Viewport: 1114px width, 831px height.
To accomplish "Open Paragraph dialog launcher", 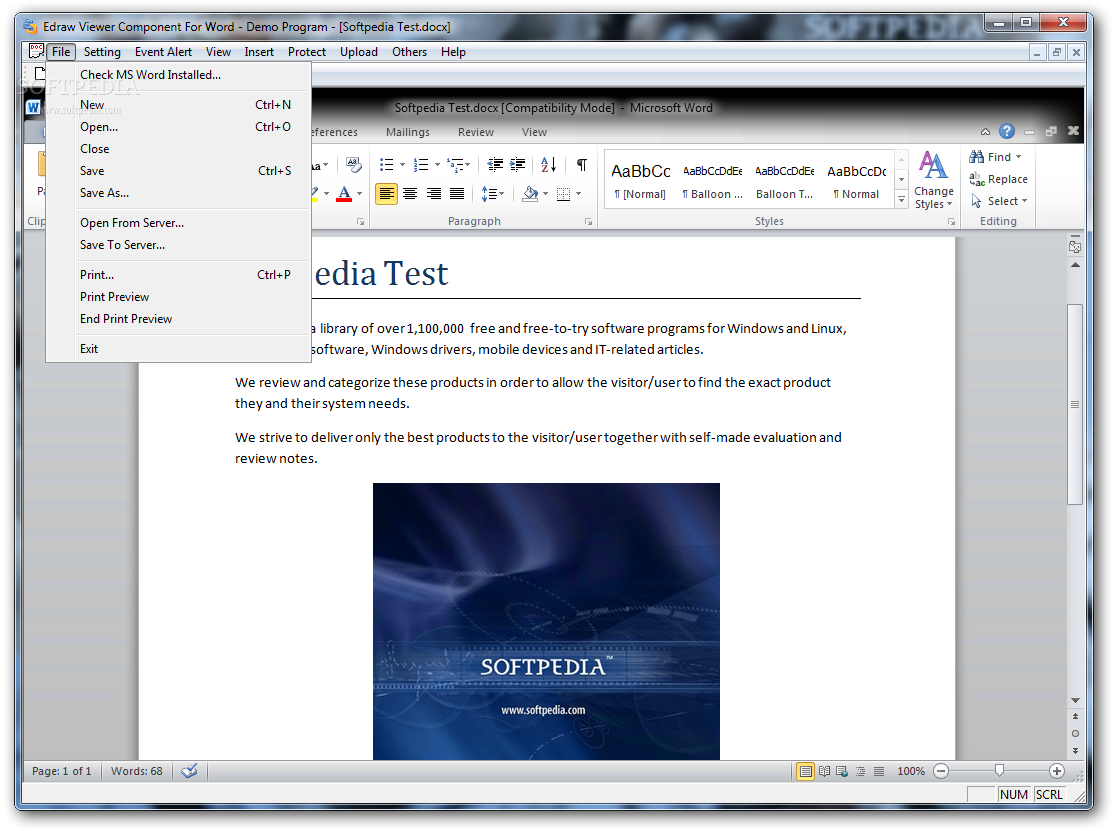I will 588,222.
